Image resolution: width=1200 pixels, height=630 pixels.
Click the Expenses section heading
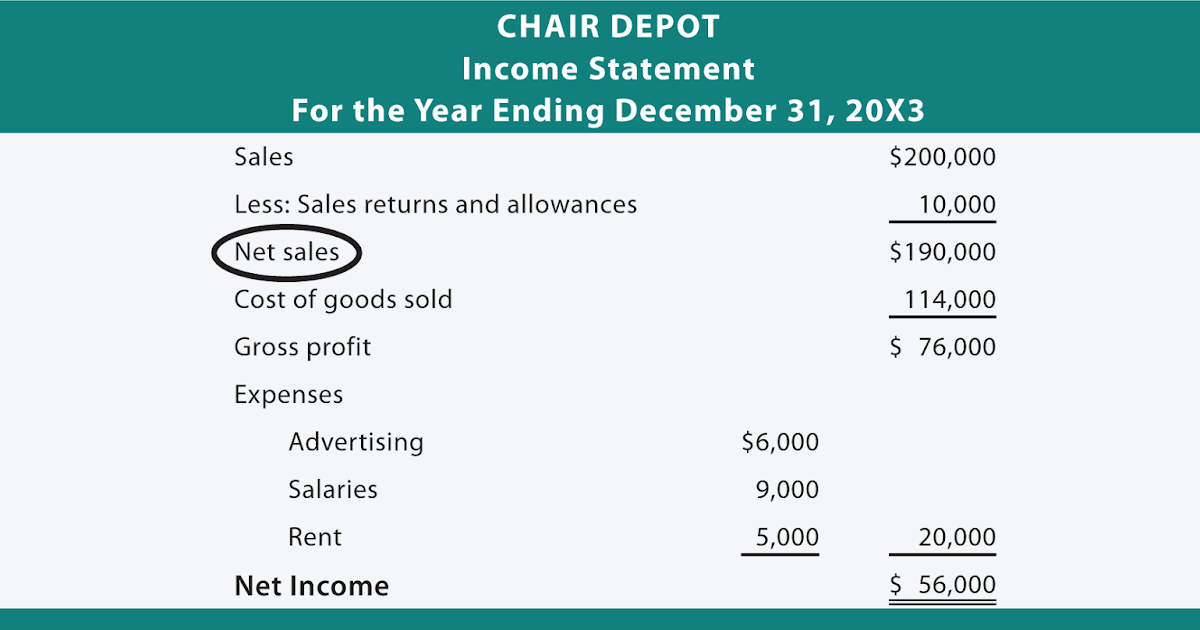(288, 395)
